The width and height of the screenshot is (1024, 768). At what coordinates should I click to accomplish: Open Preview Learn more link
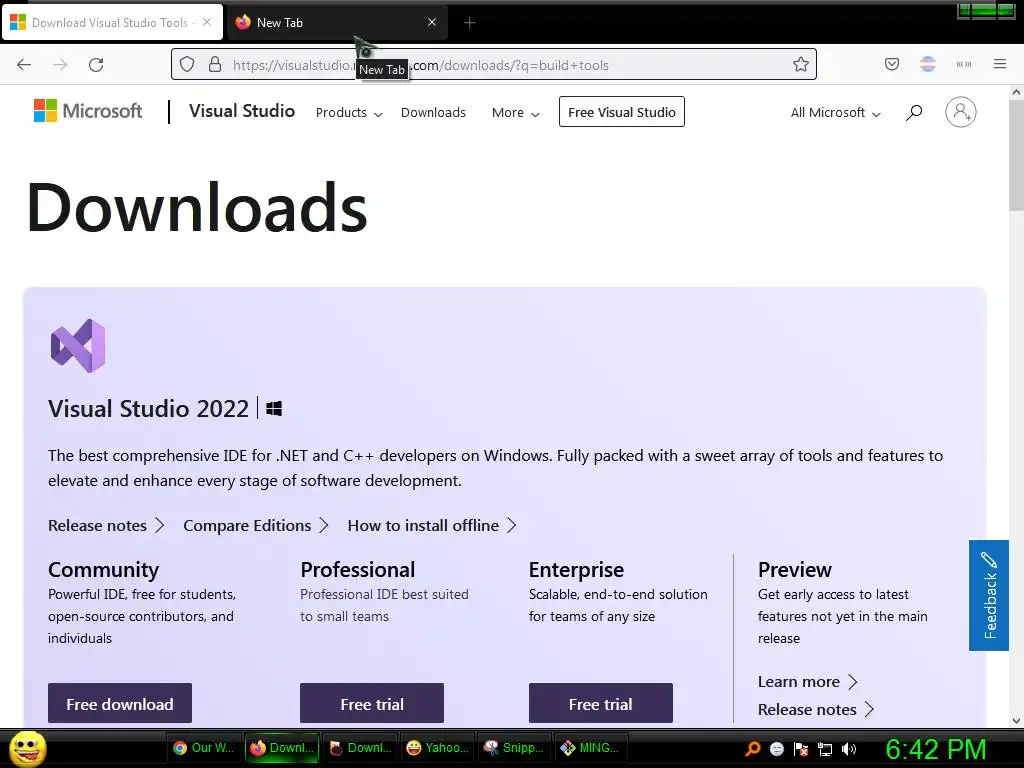[807, 682]
